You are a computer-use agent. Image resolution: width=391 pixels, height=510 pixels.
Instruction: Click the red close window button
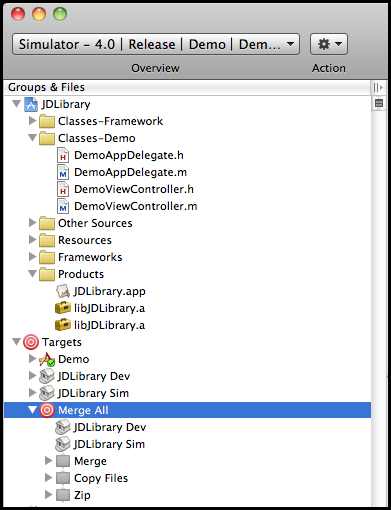(x=18, y=14)
